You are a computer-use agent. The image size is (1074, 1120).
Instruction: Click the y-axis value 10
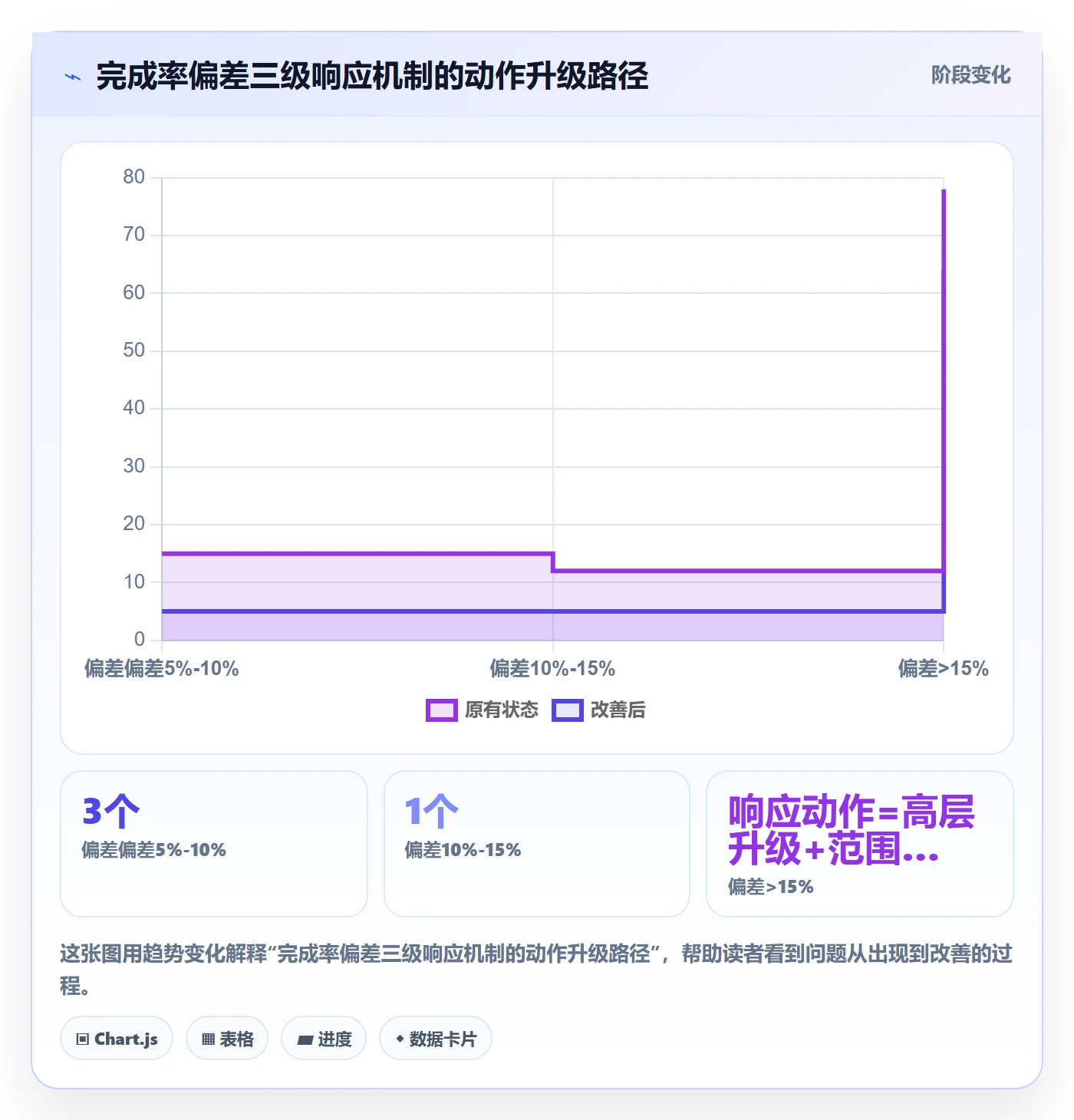point(134,582)
